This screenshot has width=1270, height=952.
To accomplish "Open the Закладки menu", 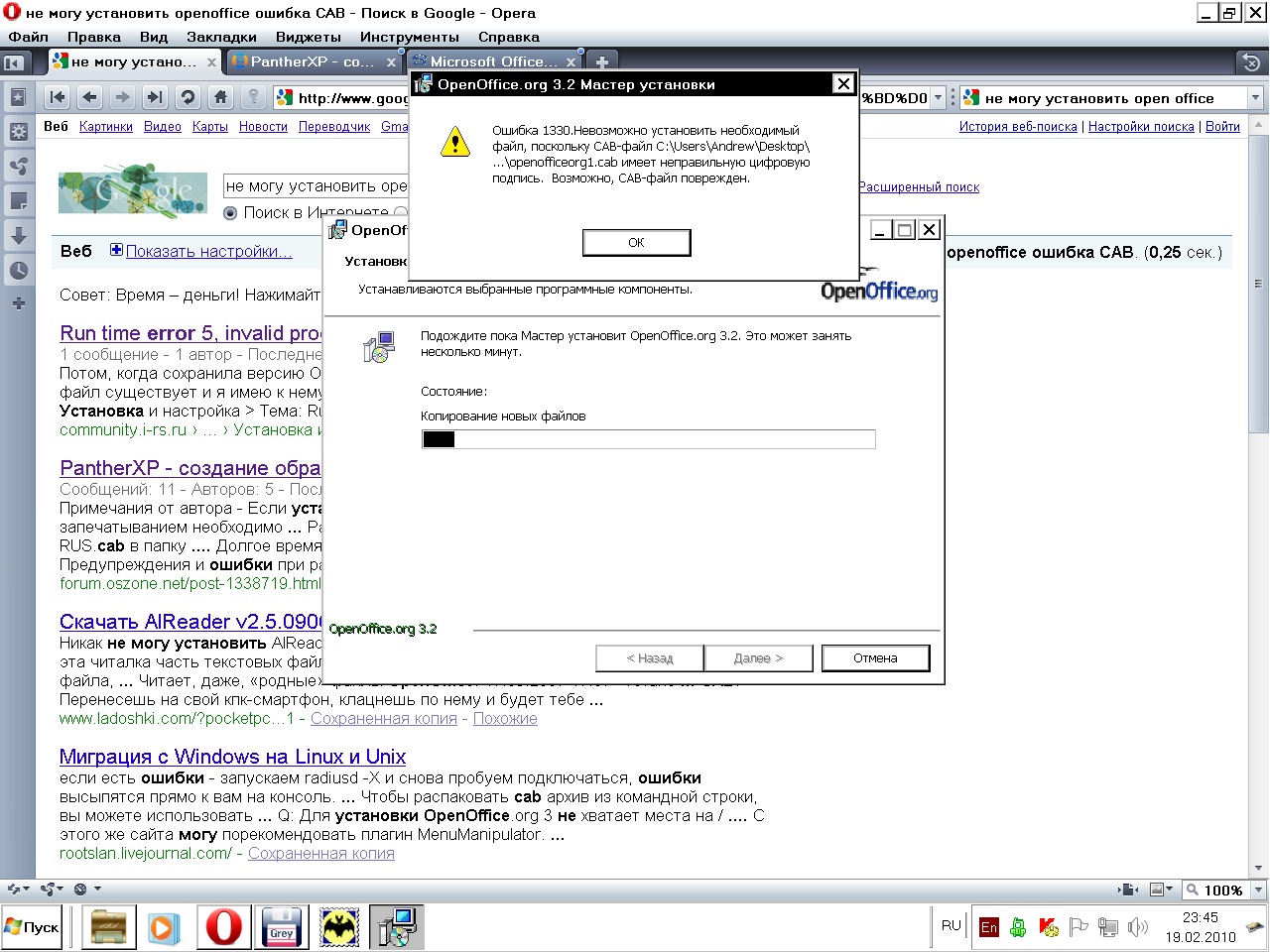I will tap(221, 37).
